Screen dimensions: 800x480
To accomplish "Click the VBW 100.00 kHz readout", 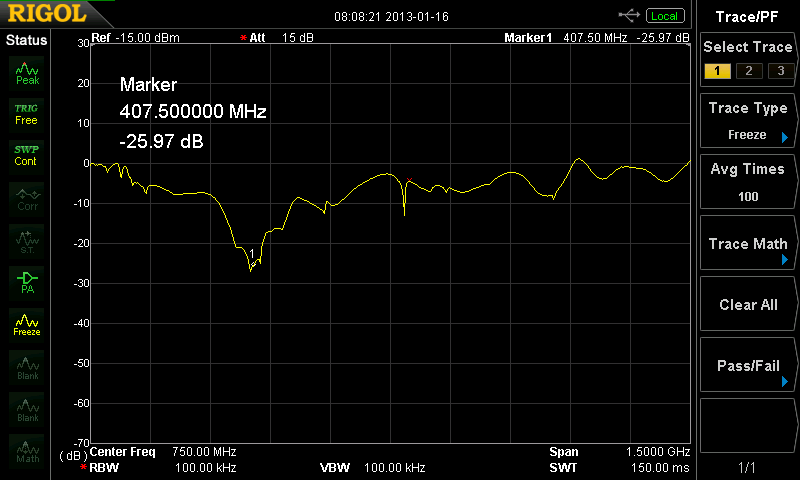I will (x=372, y=468).
